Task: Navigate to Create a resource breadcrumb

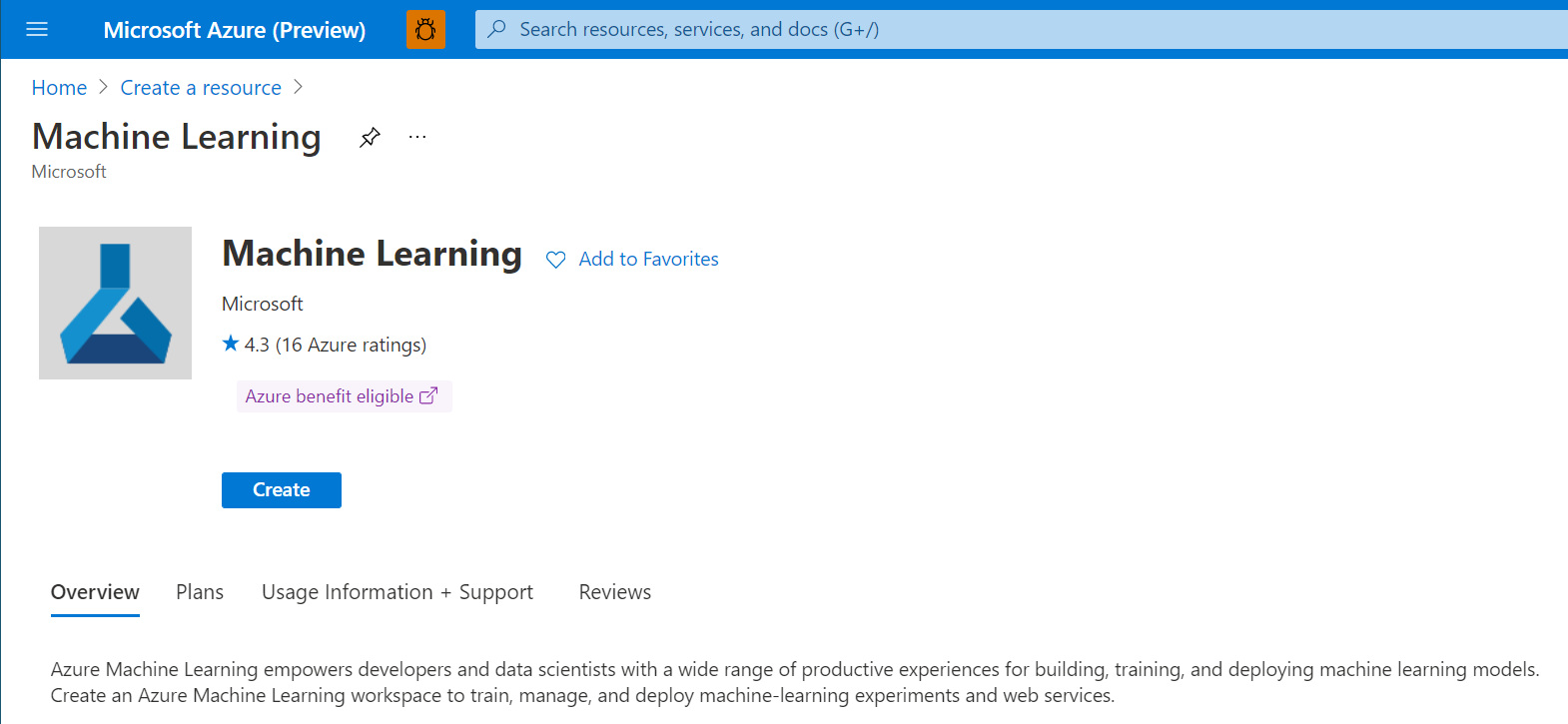Action: click(x=201, y=88)
